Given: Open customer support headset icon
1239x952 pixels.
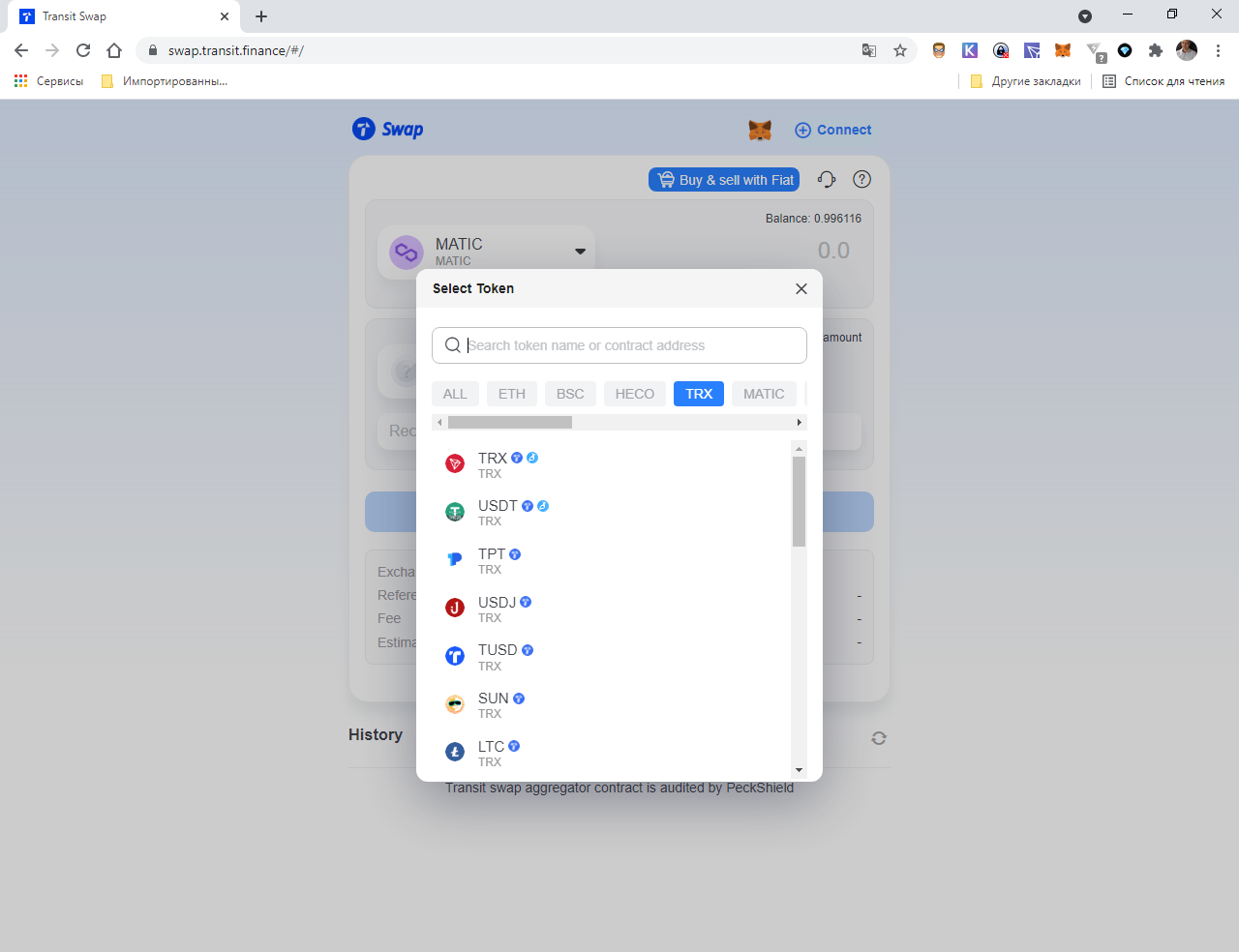Looking at the screenshot, I should 827,179.
